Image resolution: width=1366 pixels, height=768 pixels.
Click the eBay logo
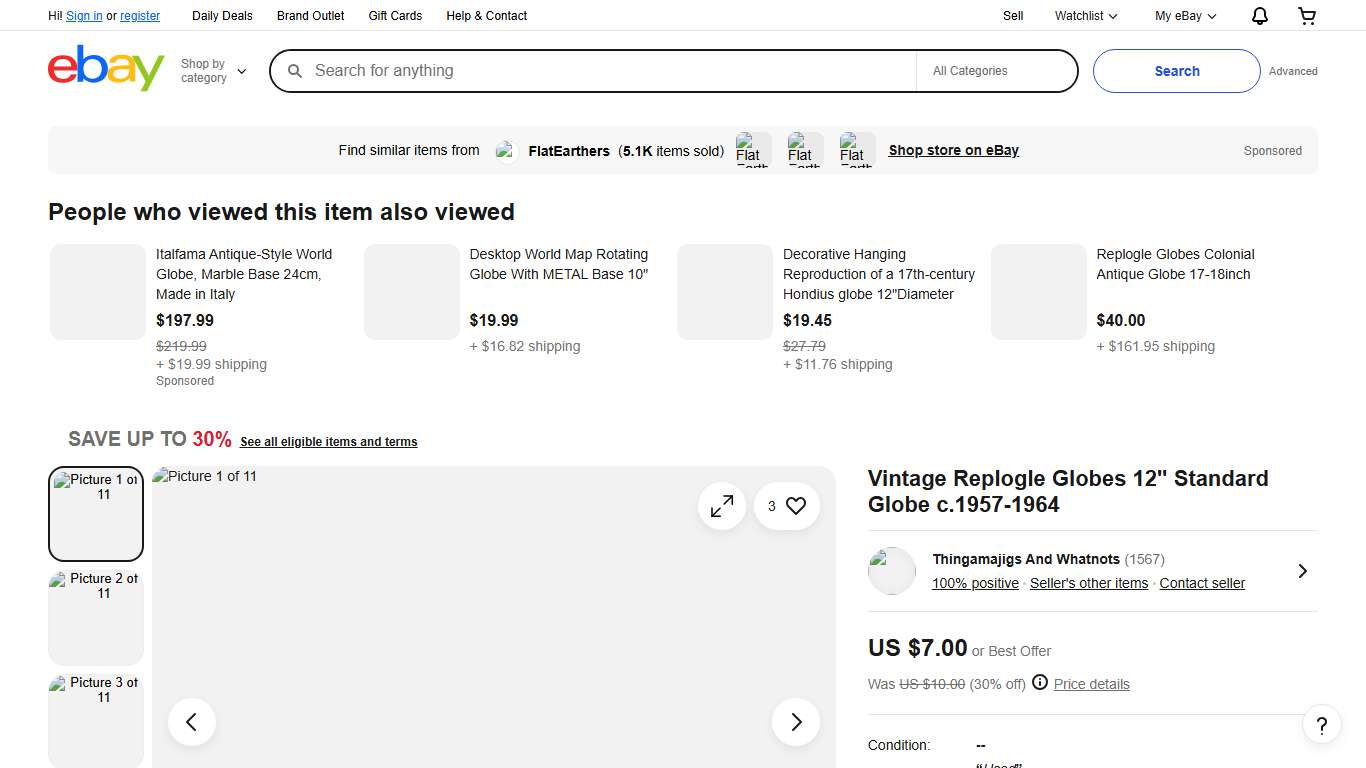106,69
